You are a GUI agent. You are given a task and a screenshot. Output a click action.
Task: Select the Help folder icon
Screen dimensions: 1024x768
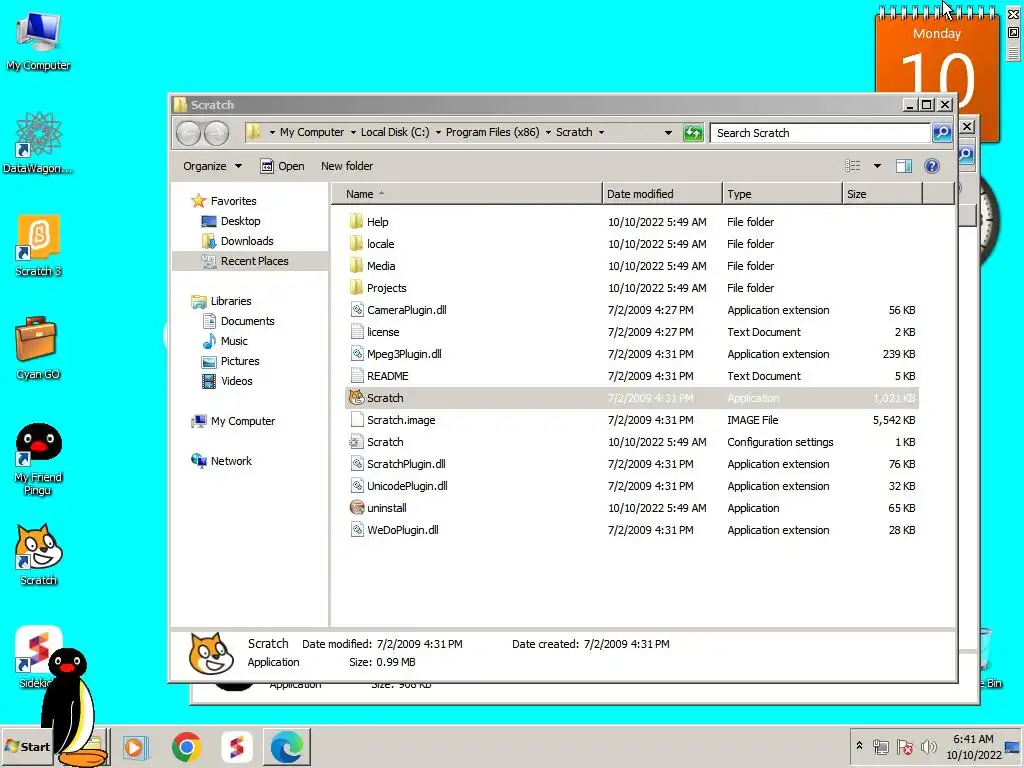click(356, 221)
